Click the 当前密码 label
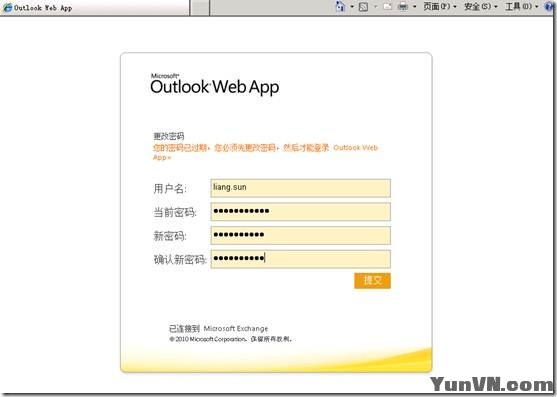The height and width of the screenshot is (397, 557). tap(175, 212)
